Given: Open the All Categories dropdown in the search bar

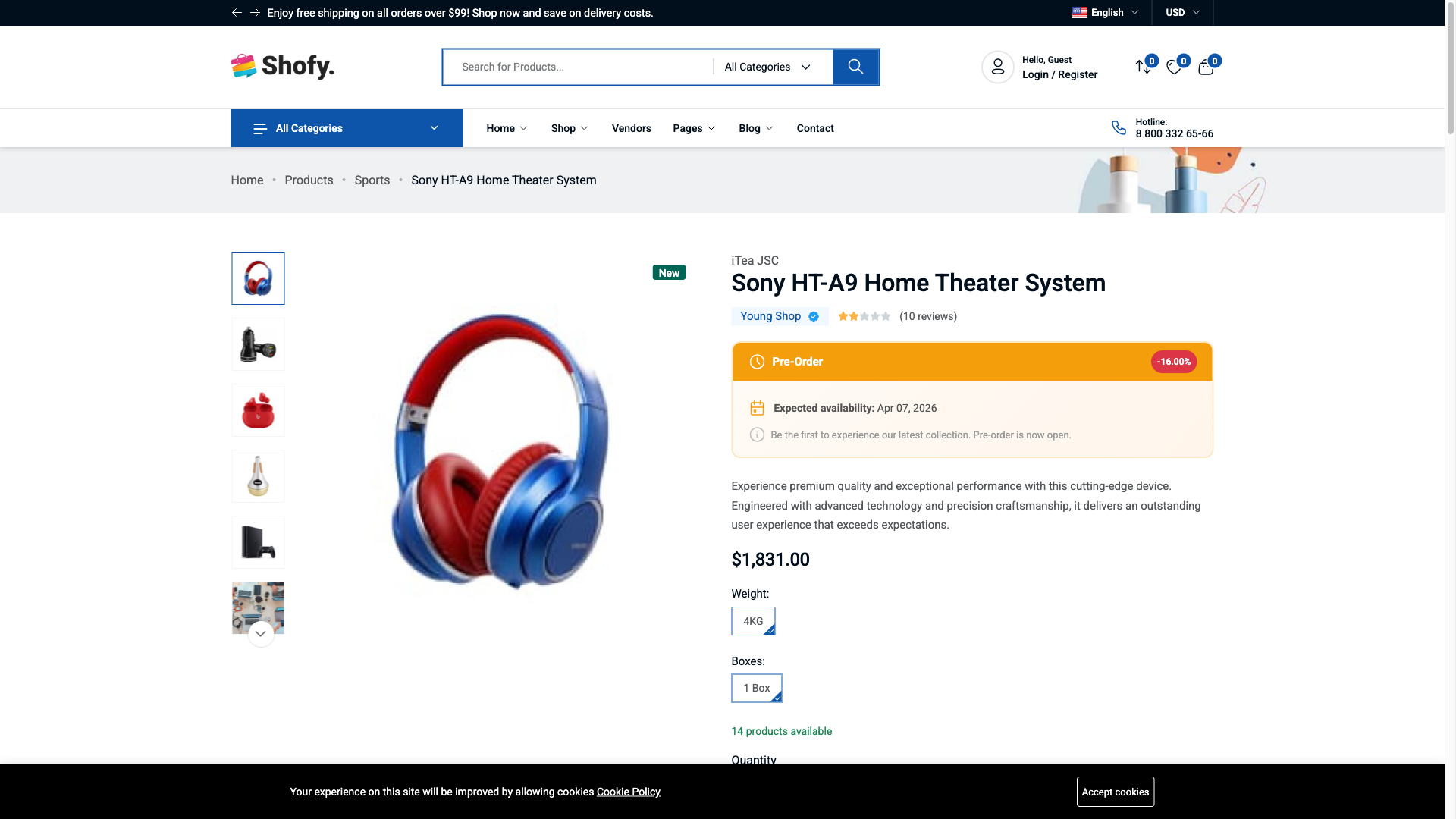Looking at the screenshot, I should pyautogui.click(x=767, y=67).
